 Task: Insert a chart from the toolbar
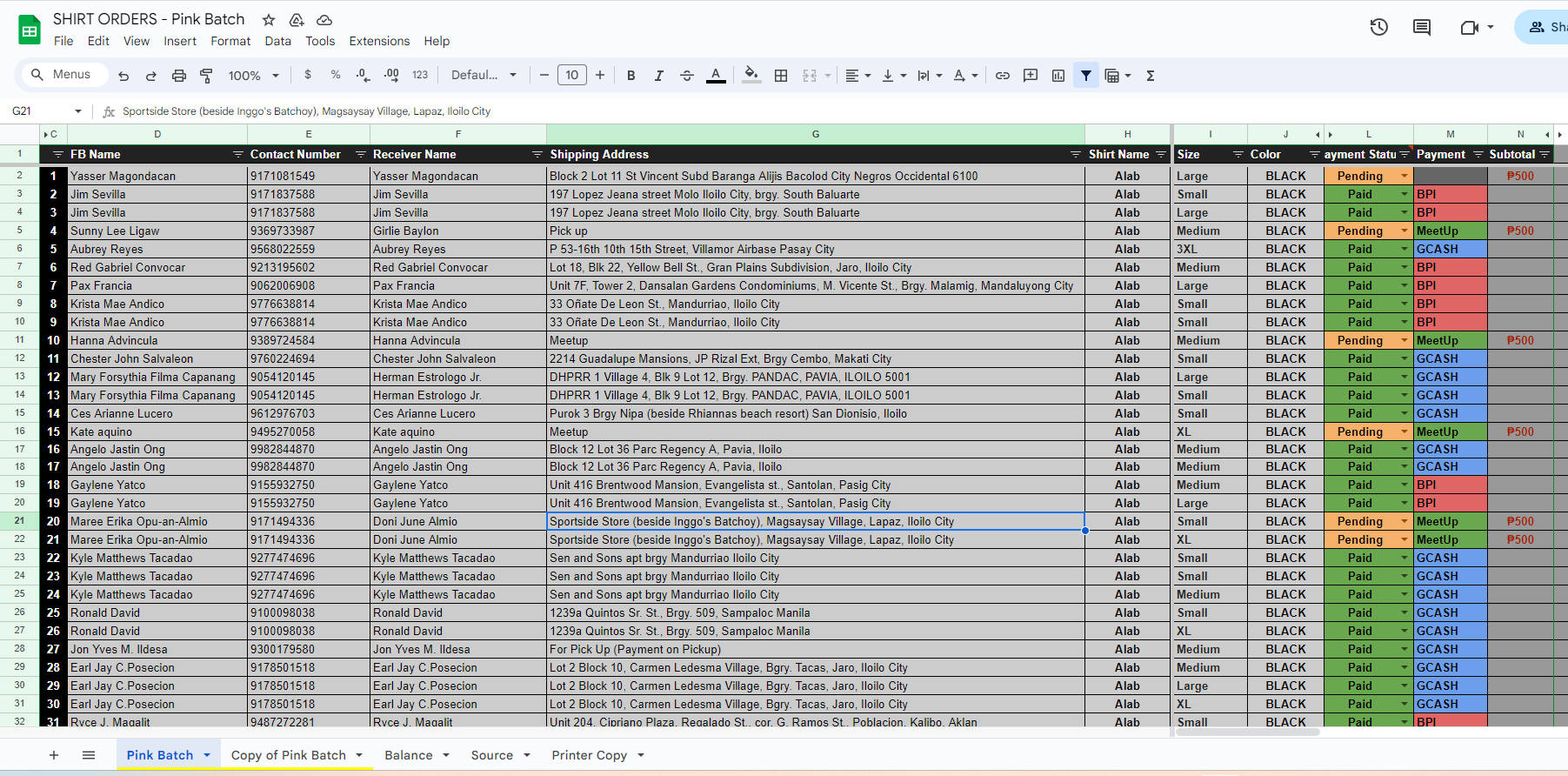click(x=1058, y=76)
